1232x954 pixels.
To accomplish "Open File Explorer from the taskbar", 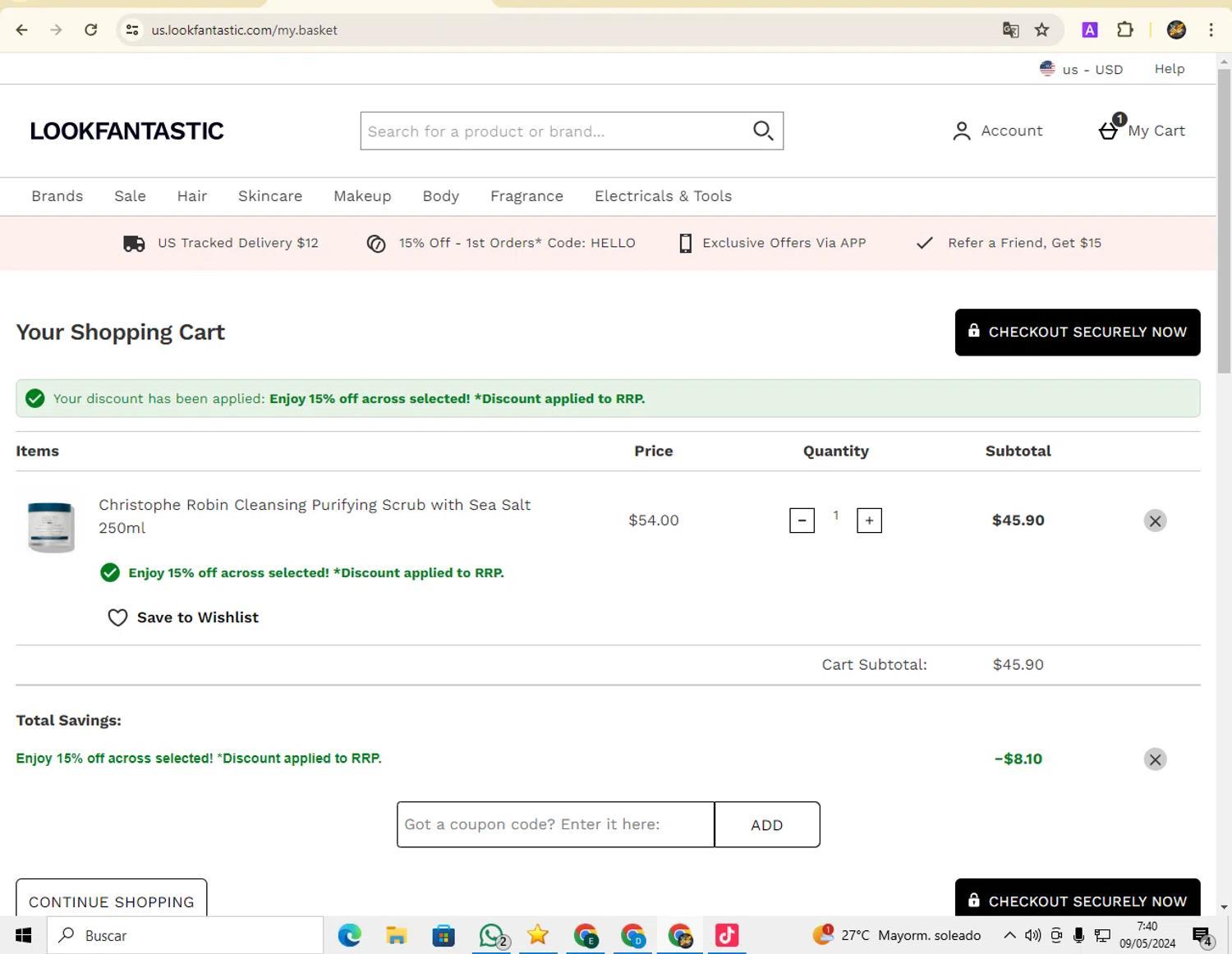I will pos(396,935).
